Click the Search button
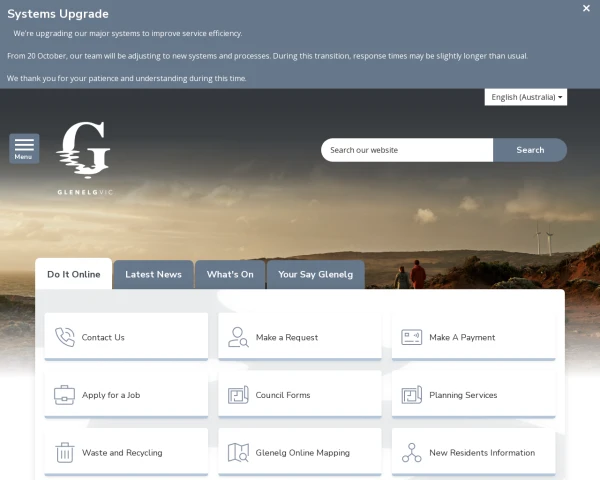Screen dimensions: 600x480 pyautogui.click(x=530, y=150)
